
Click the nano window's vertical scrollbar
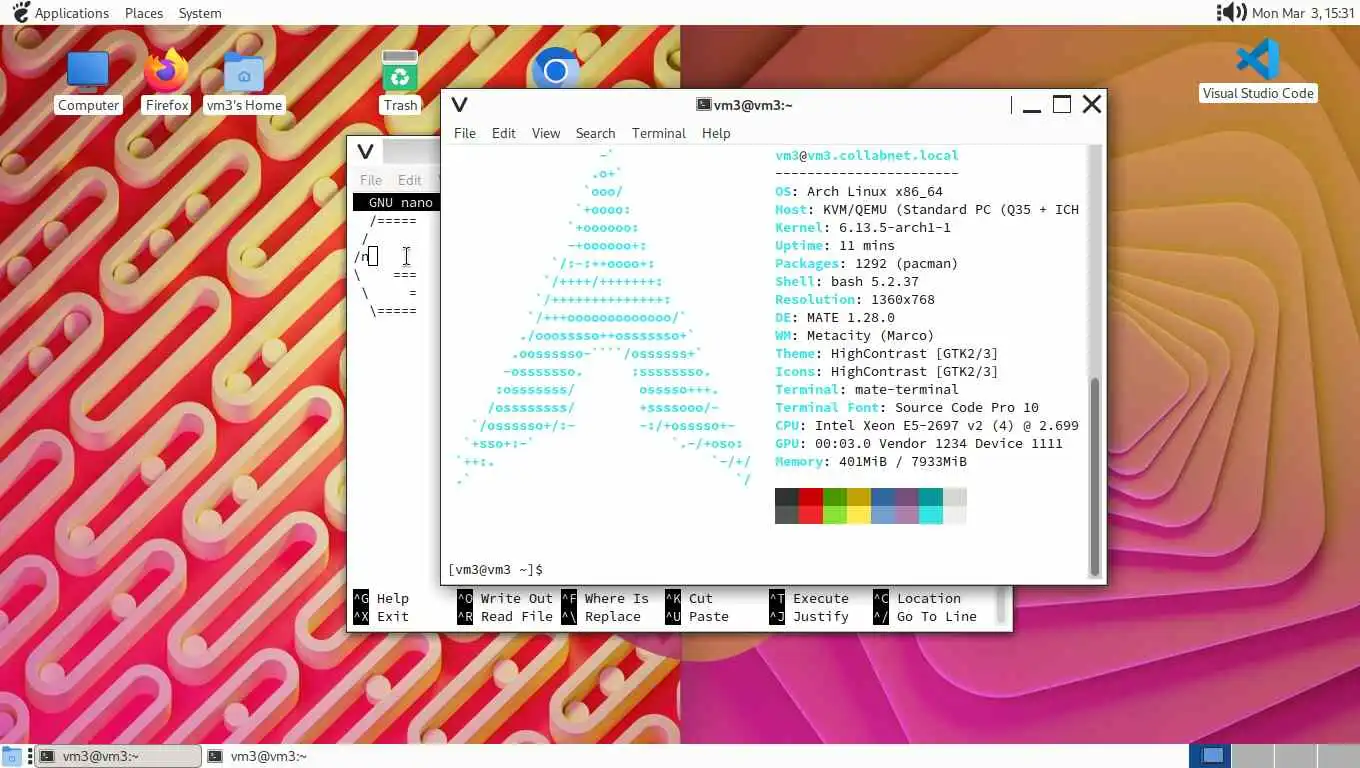point(1001,606)
